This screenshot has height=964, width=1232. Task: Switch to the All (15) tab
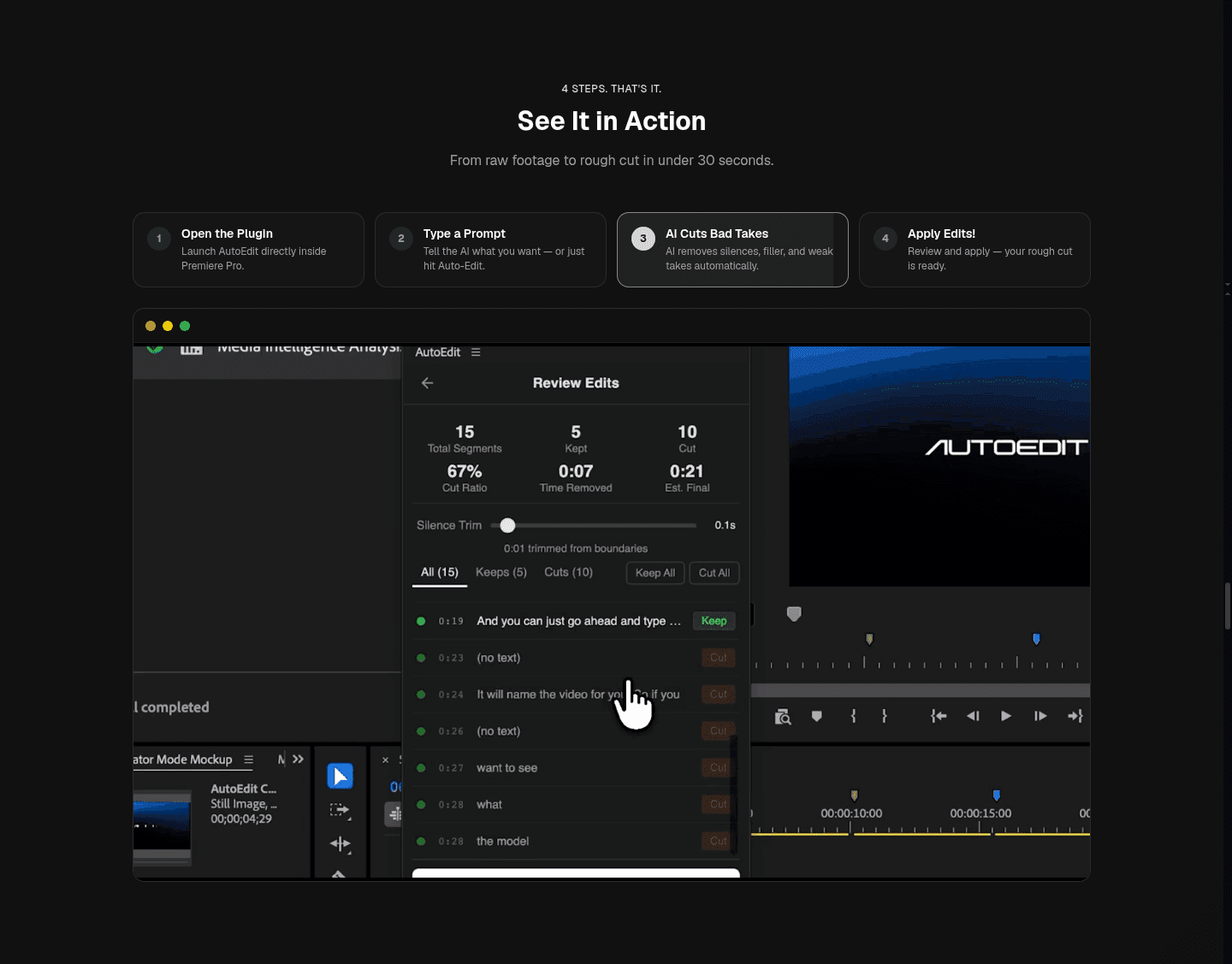point(440,572)
